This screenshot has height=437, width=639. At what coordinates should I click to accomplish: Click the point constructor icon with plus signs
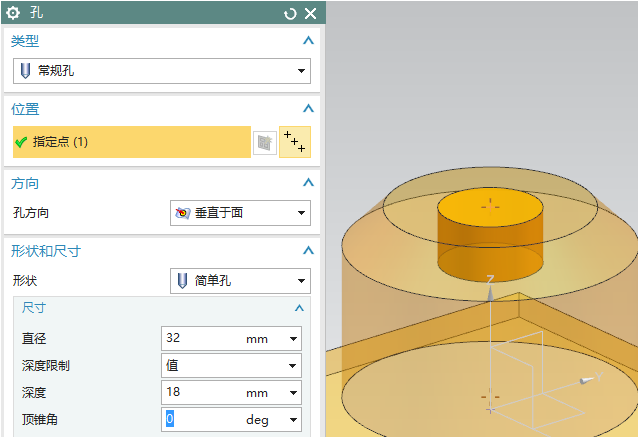click(295, 142)
